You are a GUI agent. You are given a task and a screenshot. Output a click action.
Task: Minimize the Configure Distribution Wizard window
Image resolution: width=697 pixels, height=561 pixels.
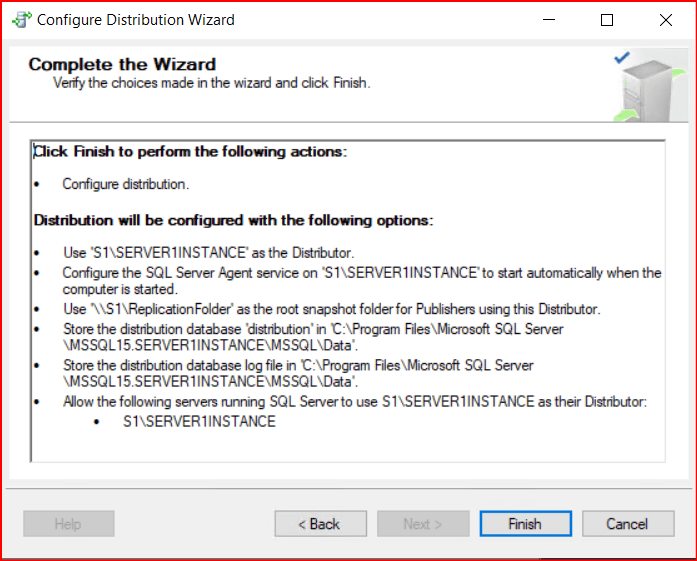coord(549,19)
